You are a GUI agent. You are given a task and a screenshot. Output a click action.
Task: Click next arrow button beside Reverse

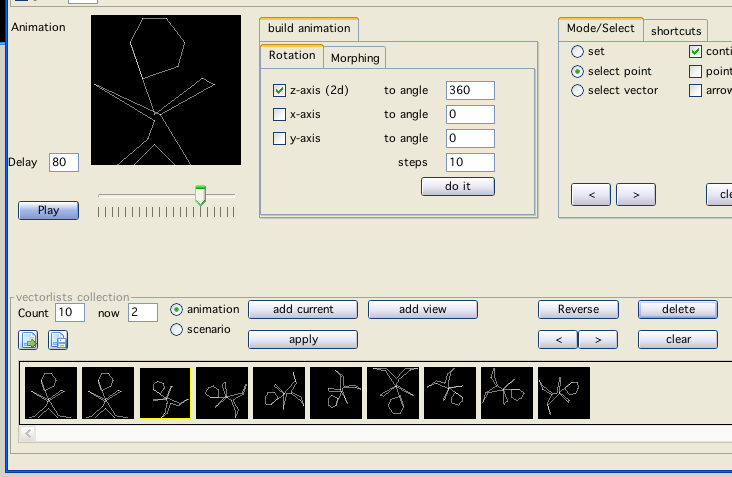point(597,340)
